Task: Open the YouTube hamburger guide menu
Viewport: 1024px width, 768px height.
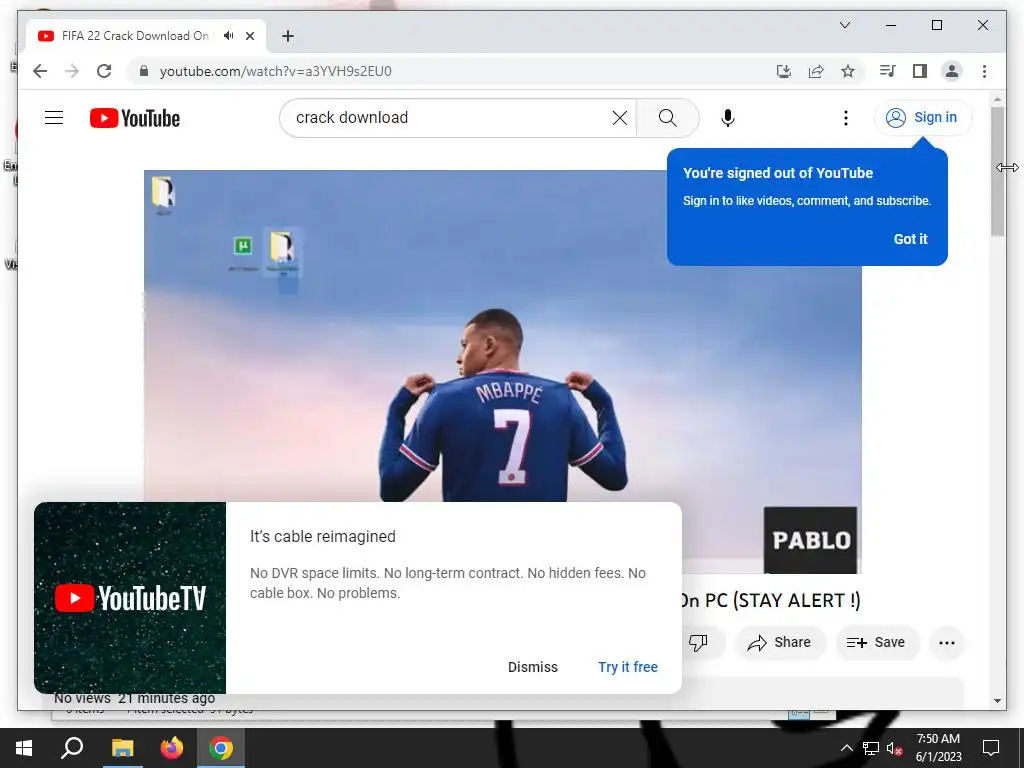Action: point(54,118)
